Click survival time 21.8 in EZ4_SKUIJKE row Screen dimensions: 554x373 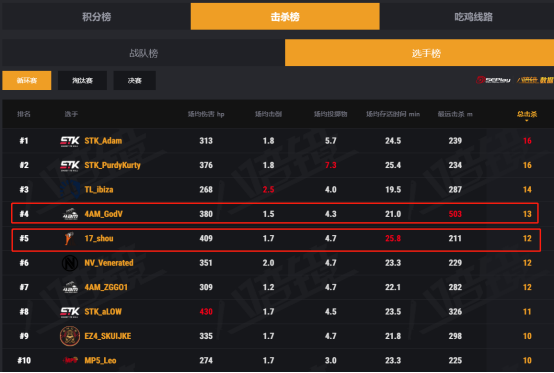[x=393, y=336]
